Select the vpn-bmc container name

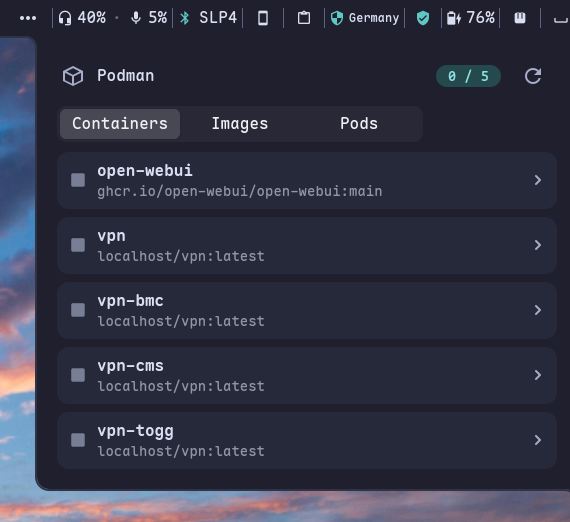point(130,301)
